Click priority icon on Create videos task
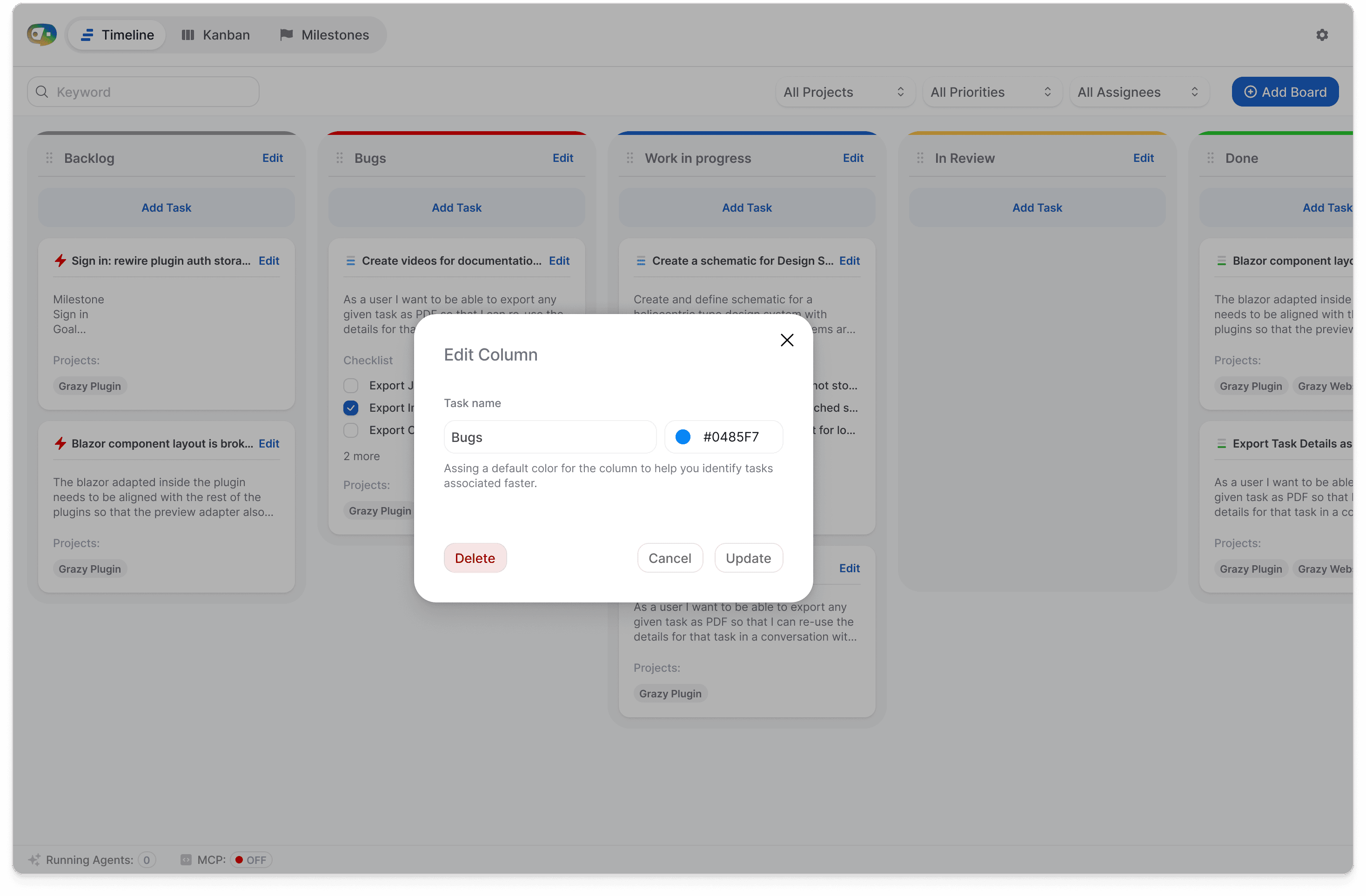The height and width of the screenshot is (896, 1366). click(351, 261)
